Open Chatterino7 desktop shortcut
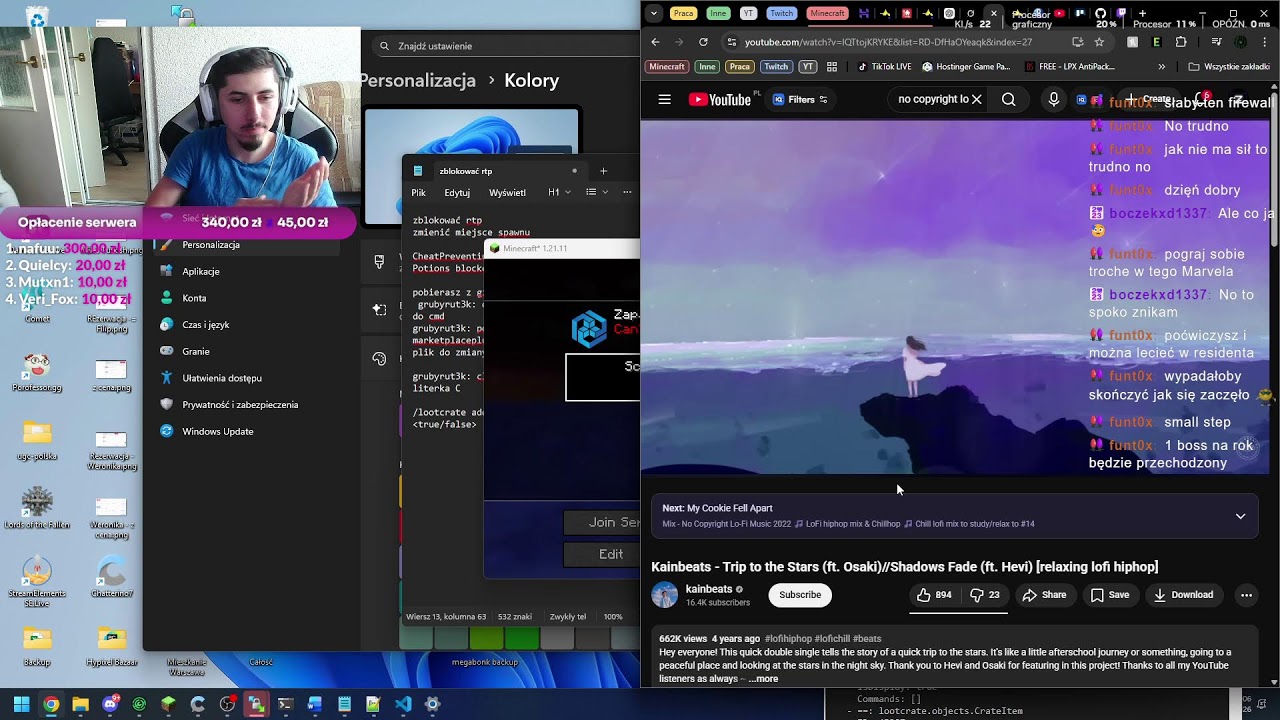Viewport: 1280px width, 720px height. click(111, 577)
